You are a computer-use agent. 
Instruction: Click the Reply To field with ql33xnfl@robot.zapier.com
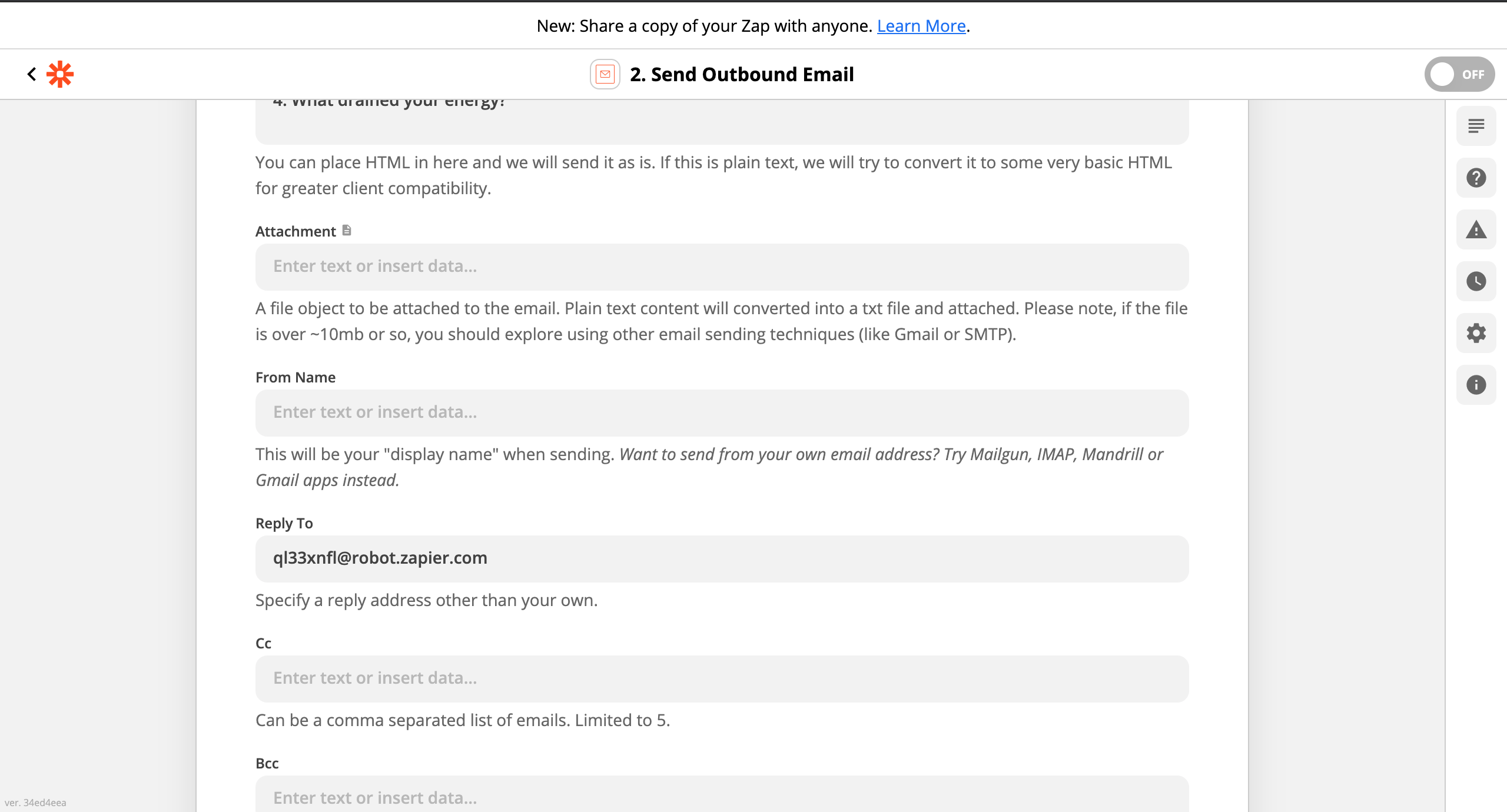(x=722, y=558)
